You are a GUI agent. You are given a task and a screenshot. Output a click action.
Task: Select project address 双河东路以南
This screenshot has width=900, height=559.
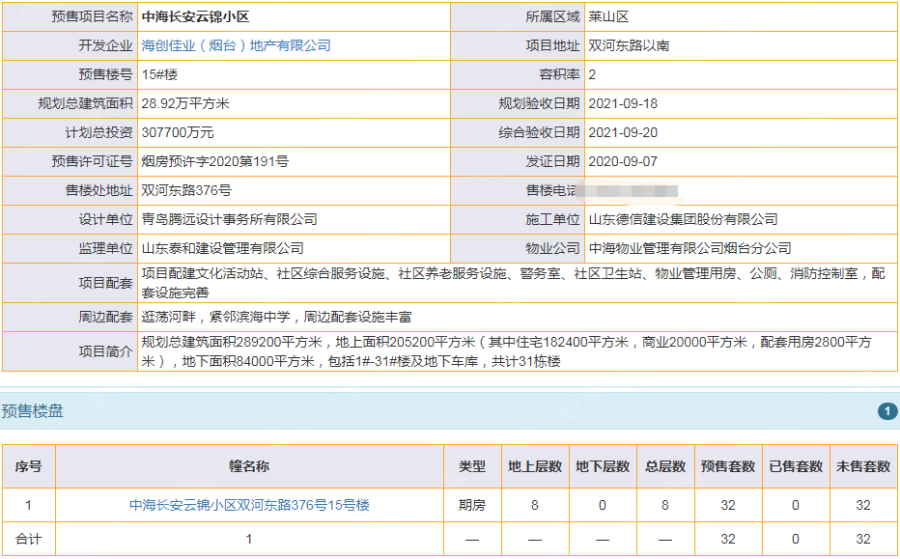tap(629, 45)
